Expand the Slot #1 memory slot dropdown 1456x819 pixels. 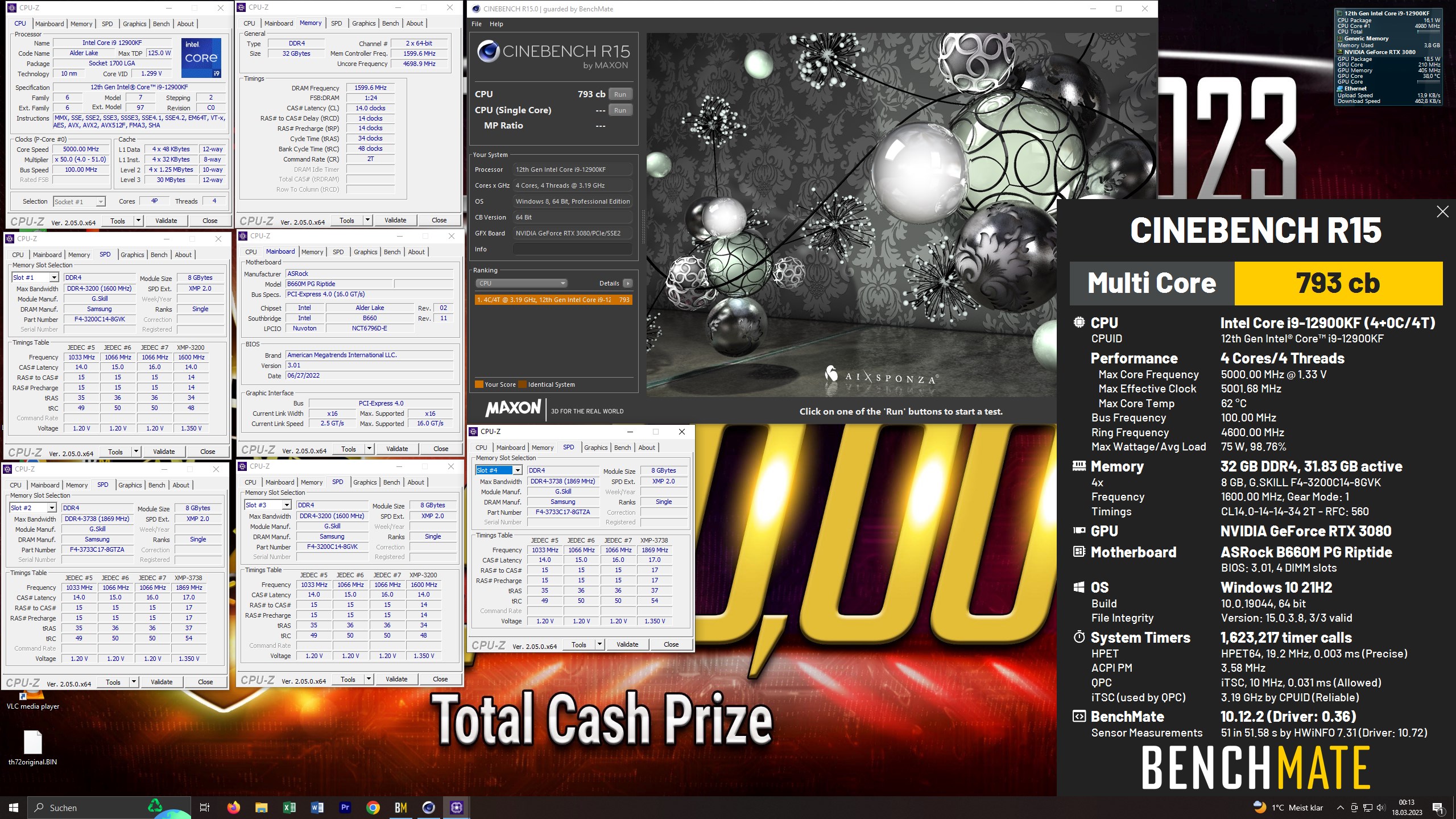54,278
